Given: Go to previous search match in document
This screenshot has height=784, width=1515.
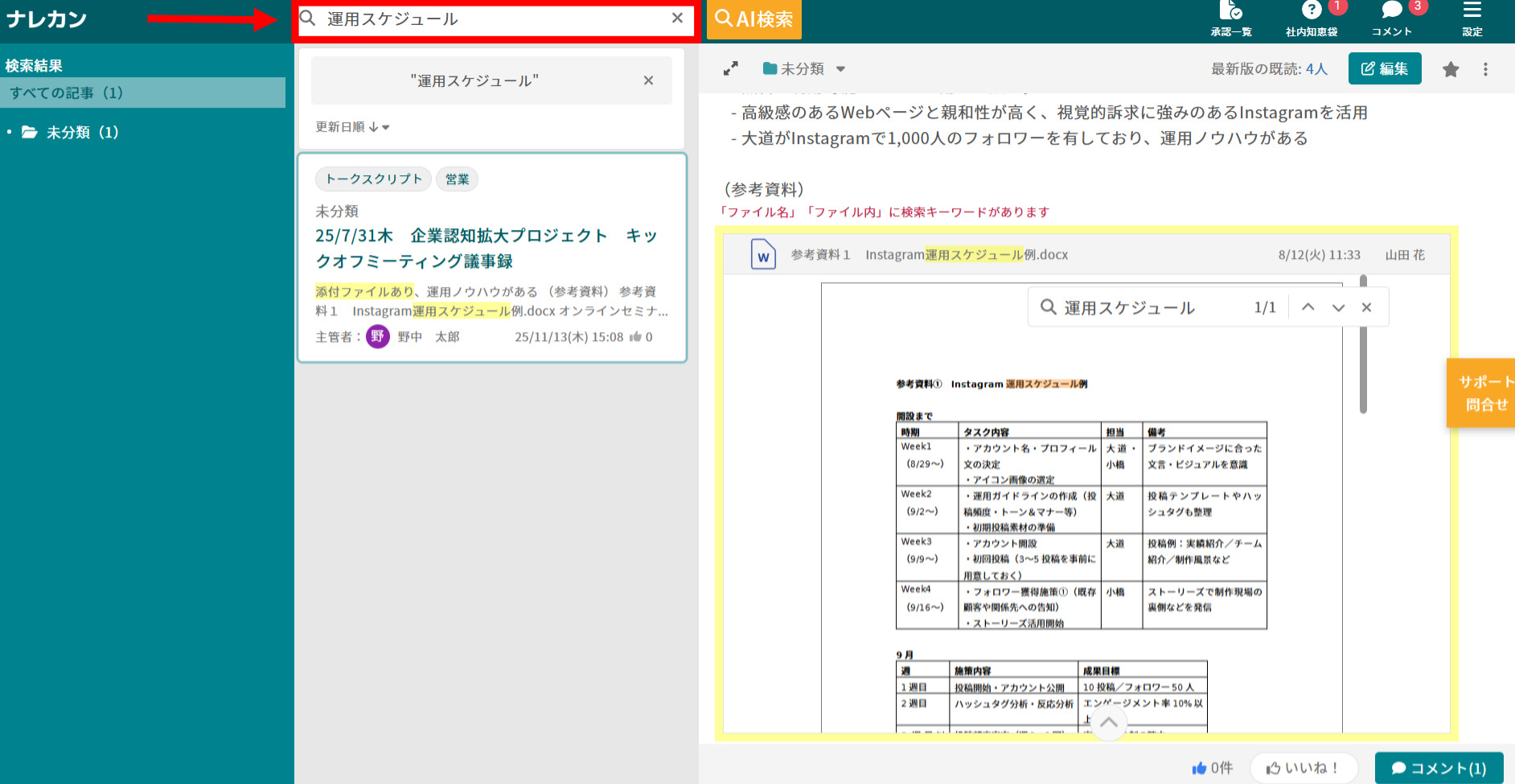Looking at the screenshot, I should (x=1308, y=307).
